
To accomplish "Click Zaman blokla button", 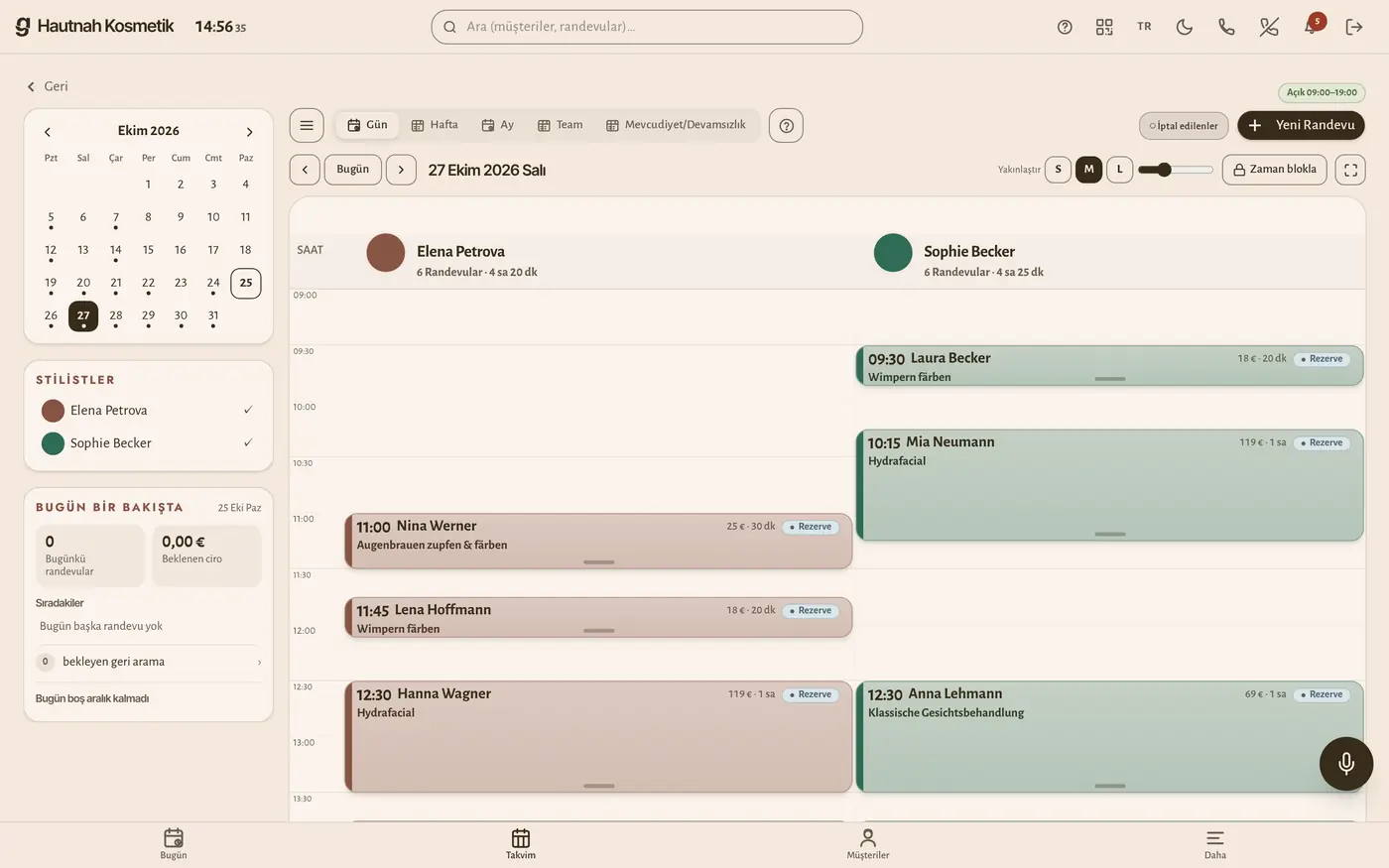I will [x=1274, y=170].
